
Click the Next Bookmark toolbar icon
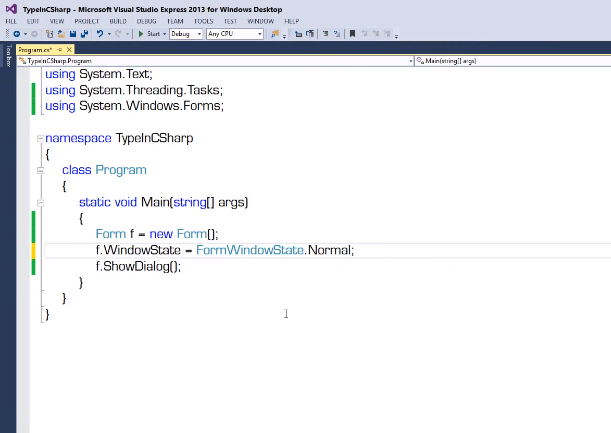point(376,34)
